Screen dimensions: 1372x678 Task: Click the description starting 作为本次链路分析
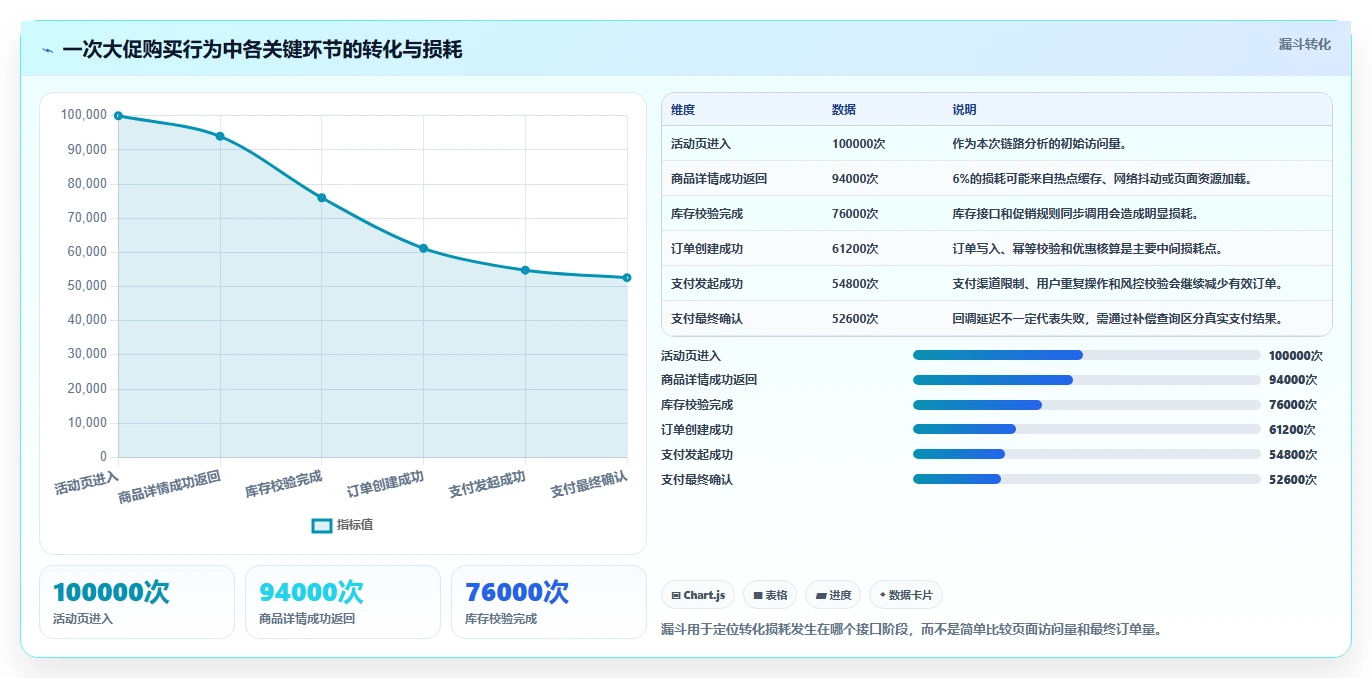click(x=1041, y=144)
